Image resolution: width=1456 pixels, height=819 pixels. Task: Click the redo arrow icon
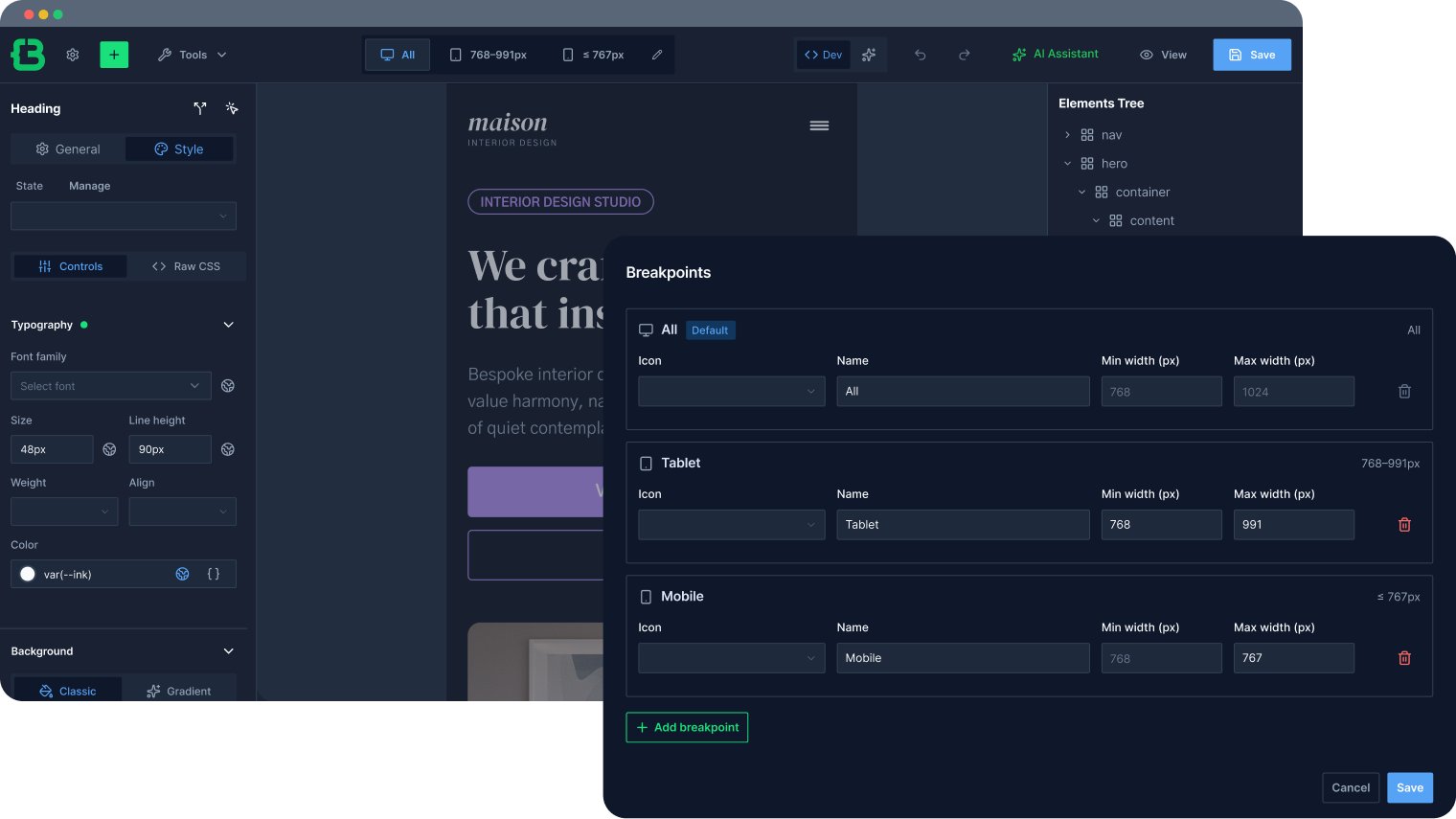pos(965,55)
